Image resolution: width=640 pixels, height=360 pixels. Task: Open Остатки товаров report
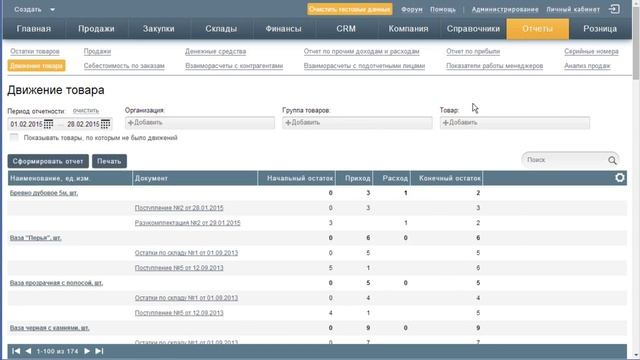click(35, 51)
